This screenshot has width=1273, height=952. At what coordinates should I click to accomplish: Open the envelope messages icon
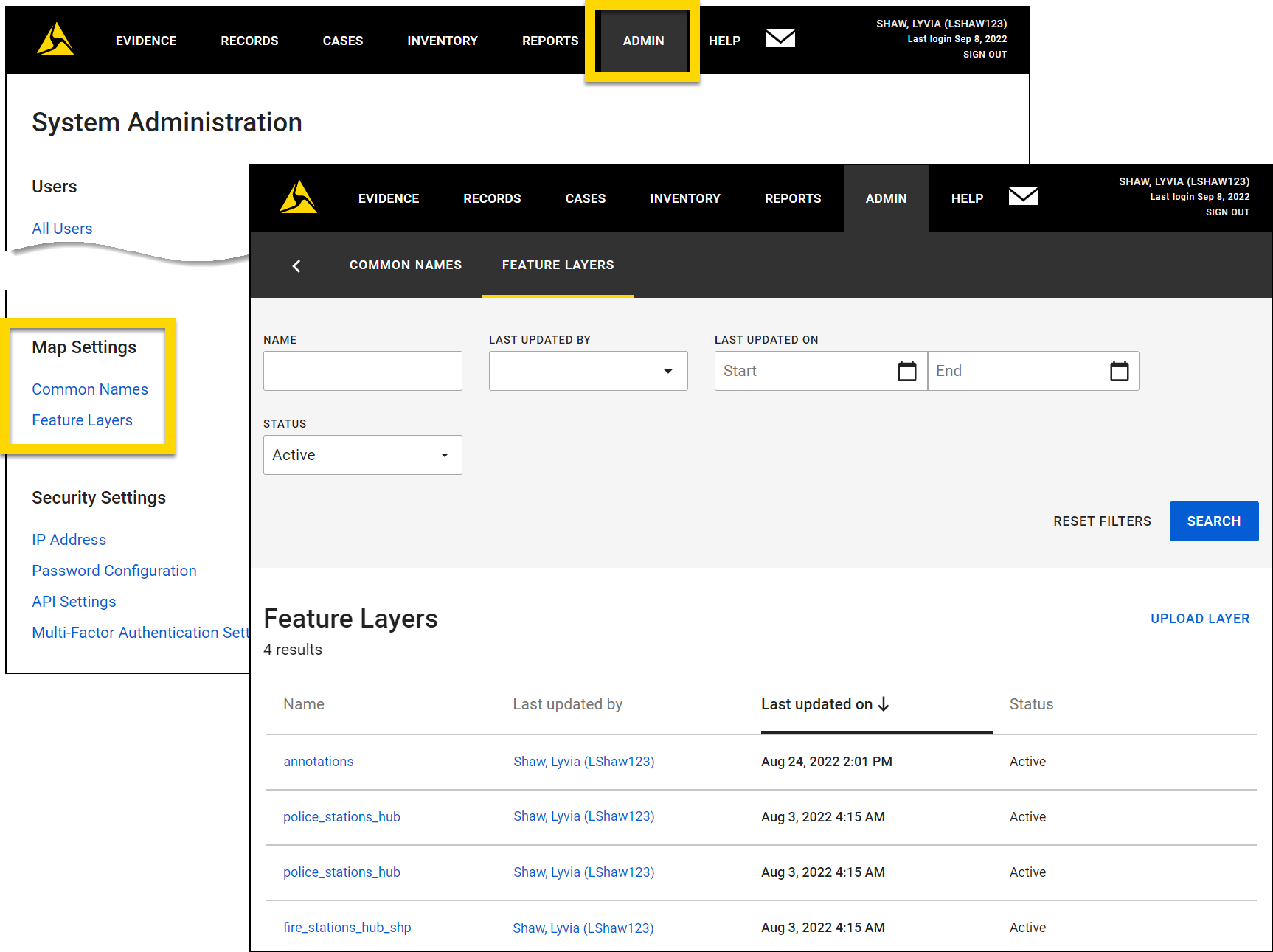point(1023,197)
